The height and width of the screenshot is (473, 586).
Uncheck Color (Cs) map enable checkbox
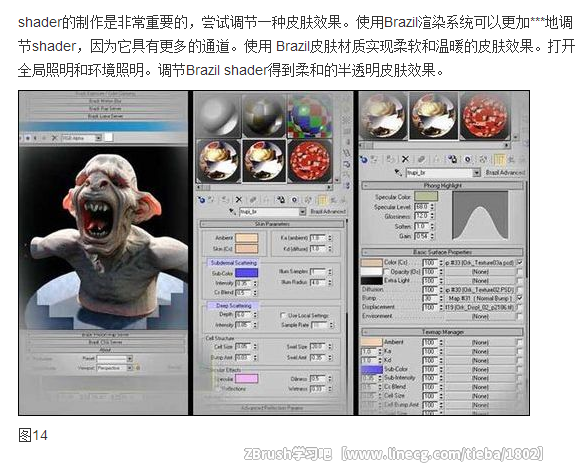[x=519, y=262]
